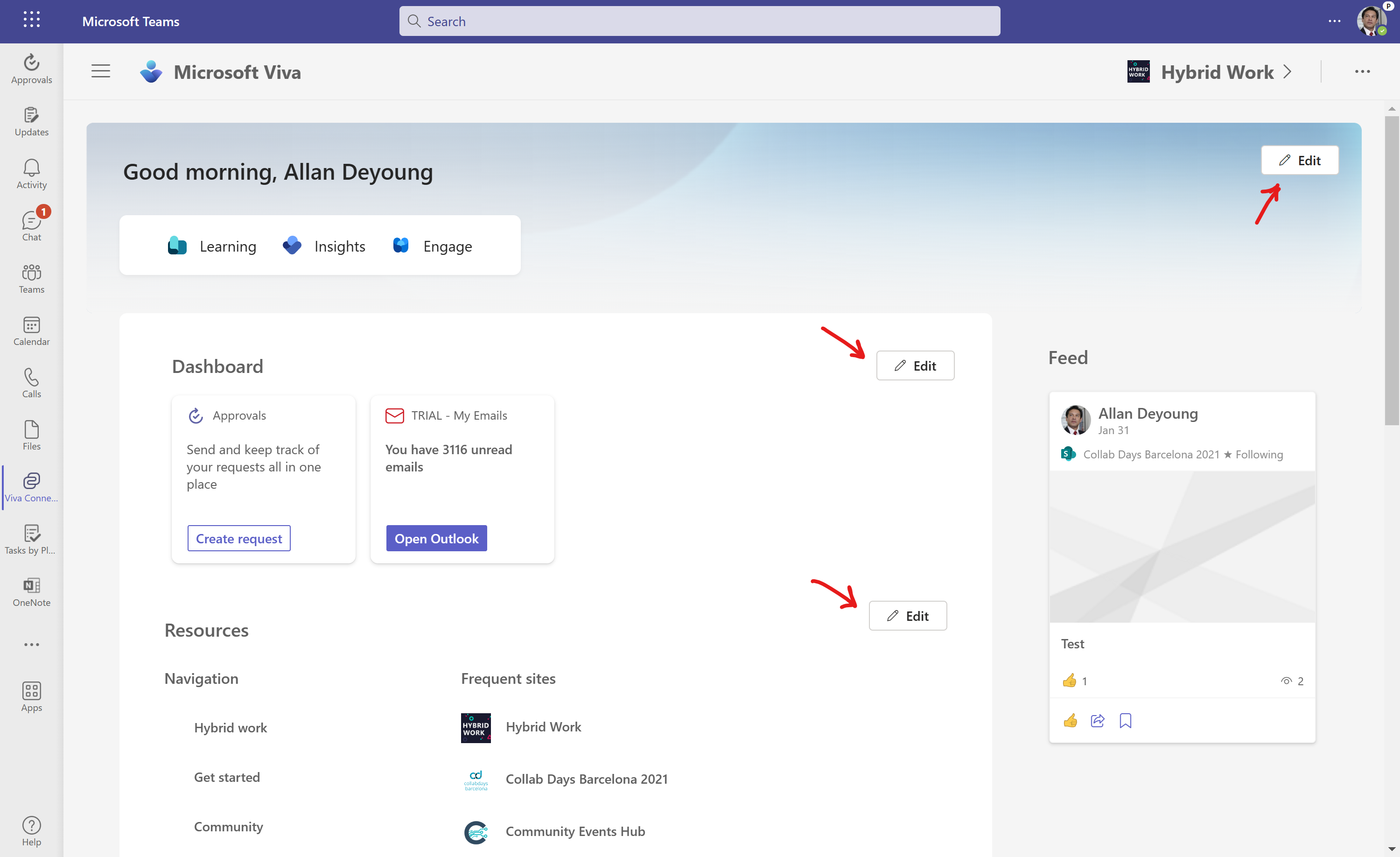Share the Test feed post
Image resolution: width=1400 pixels, height=857 pixels.
click(x=1097, y=721)
